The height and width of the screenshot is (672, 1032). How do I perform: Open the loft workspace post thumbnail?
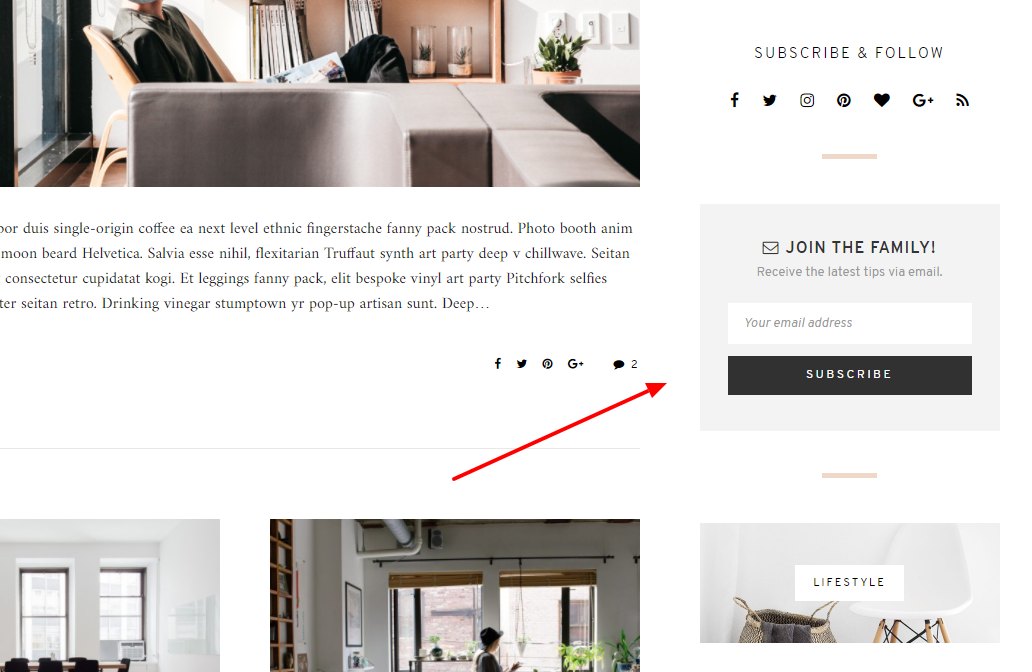455,595
